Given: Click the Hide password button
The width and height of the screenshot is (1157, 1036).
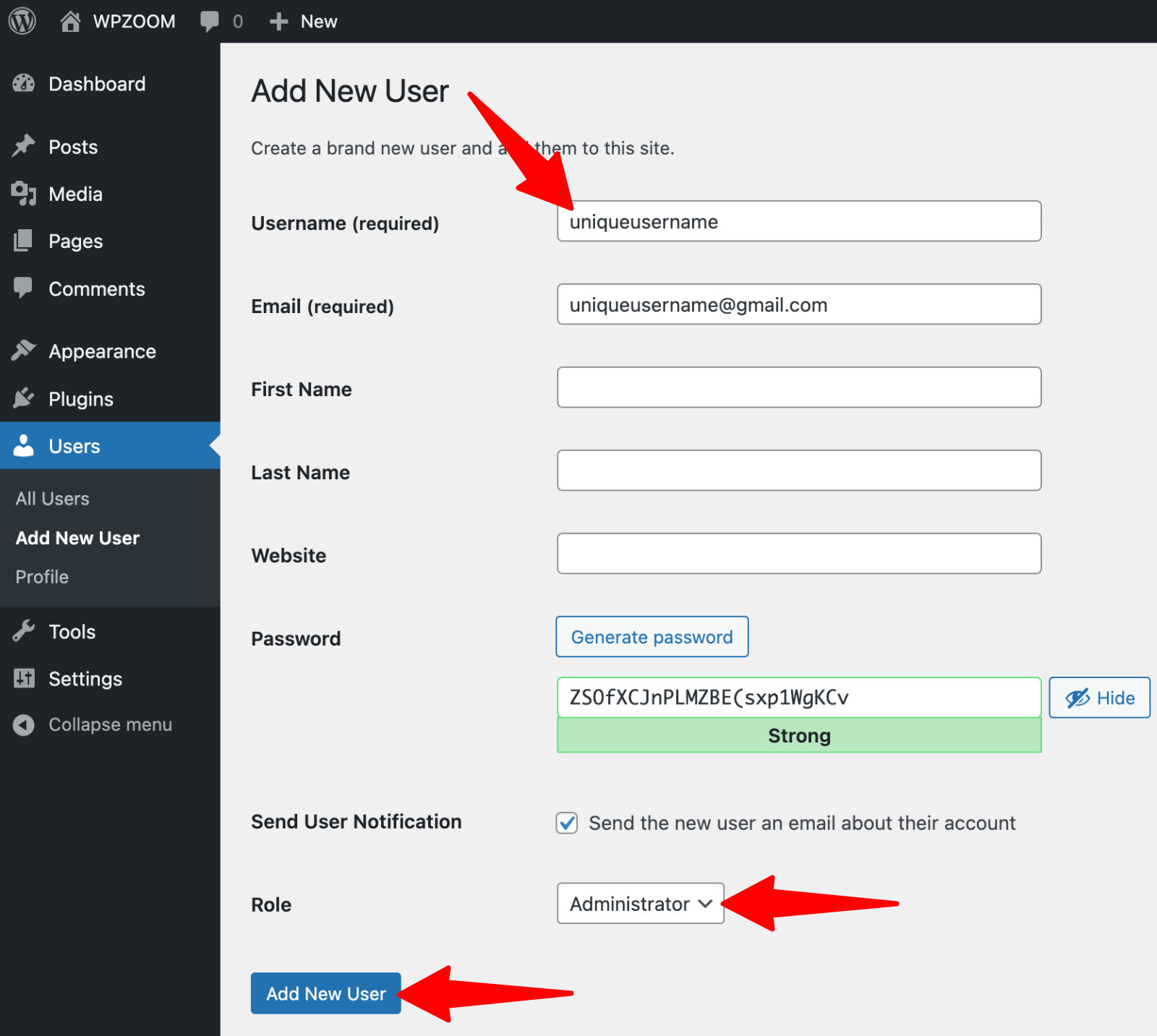Looking at the screenshot, I should (x=1099, y=698).
